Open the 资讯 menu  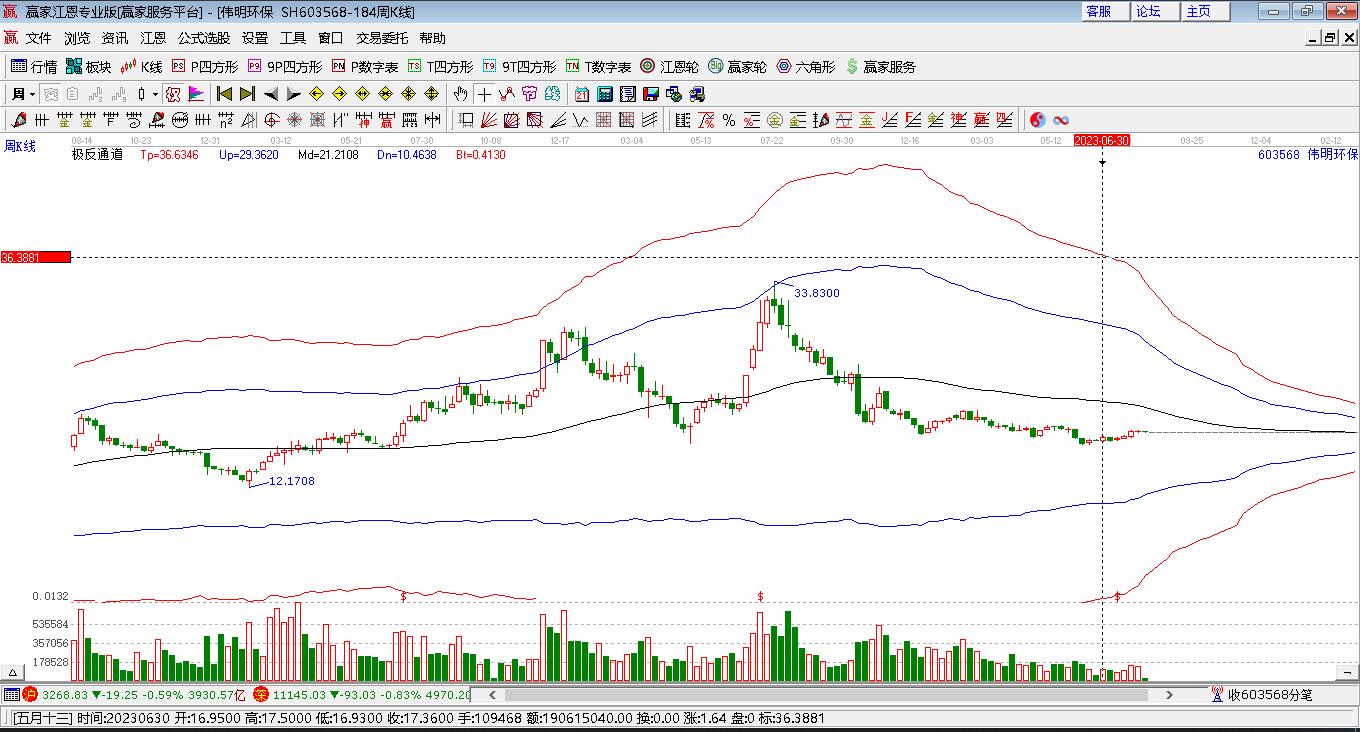(x=115, y=38)
